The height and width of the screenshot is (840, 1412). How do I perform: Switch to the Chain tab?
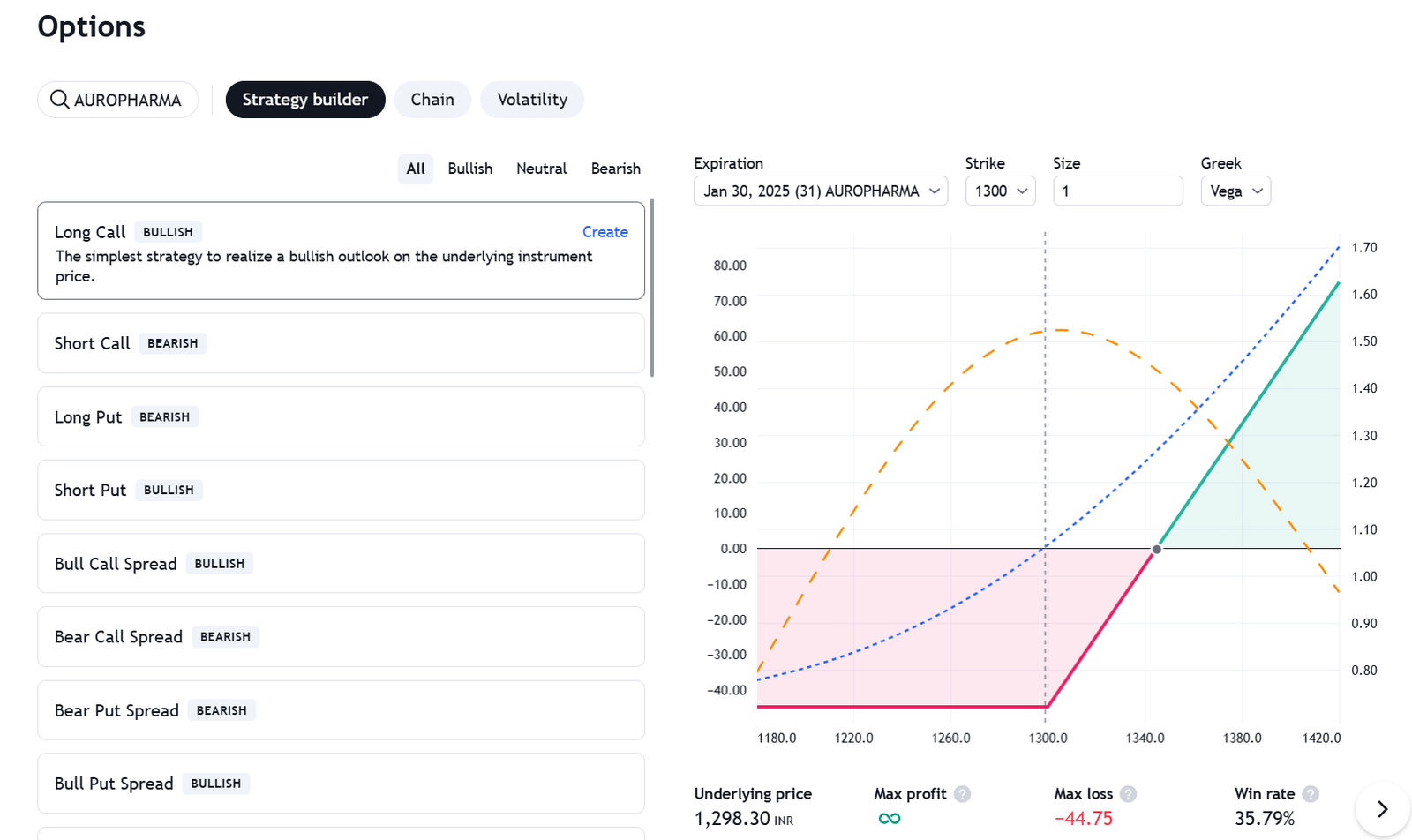pyautogui.click(x=432, y=100)
